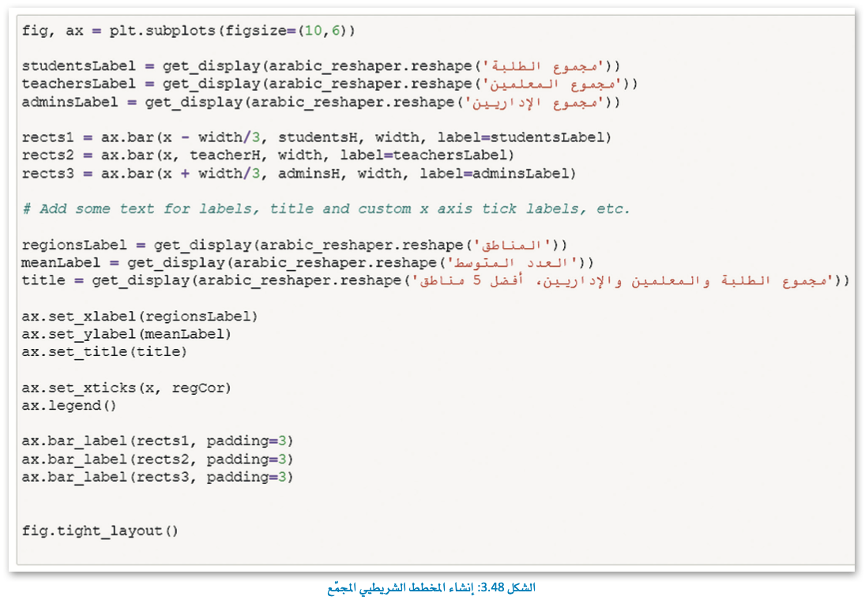The image size is (866, 604).
Task: Click the figure 3.48 Arabic caption
Action: click(x=431, y=588)
